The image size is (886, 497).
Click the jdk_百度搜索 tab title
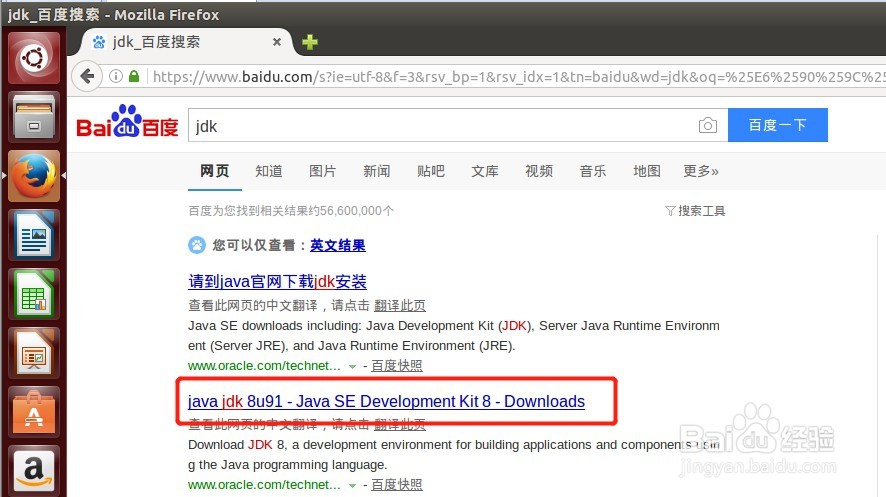(156, 42)
